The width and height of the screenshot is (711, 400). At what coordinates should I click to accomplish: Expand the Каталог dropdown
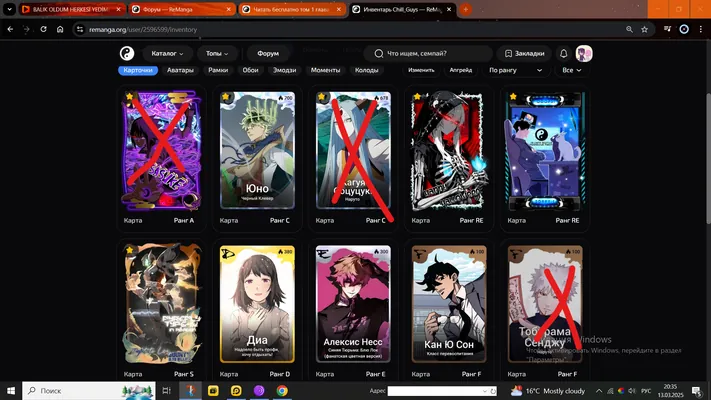(x=167, y=54)
